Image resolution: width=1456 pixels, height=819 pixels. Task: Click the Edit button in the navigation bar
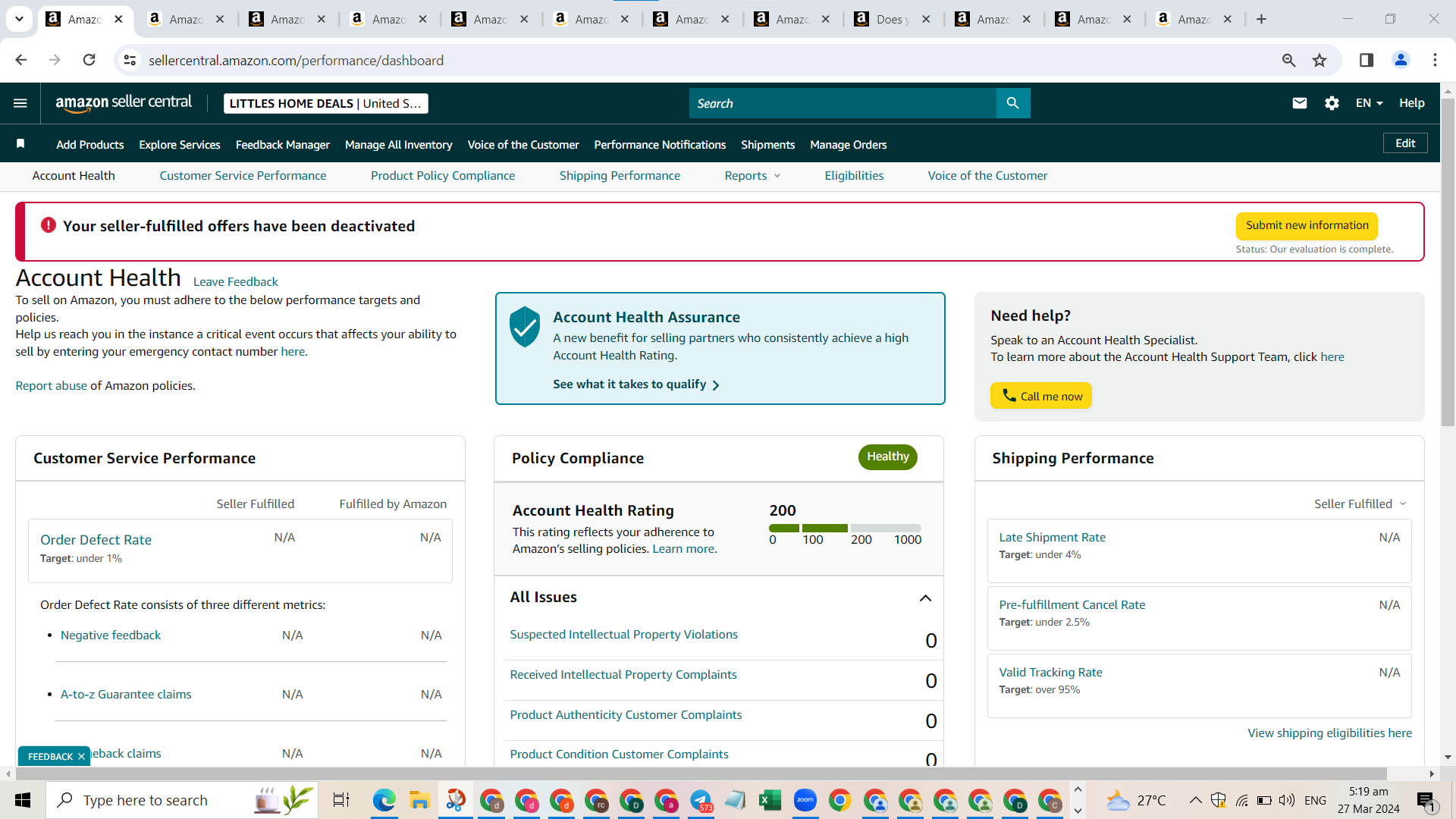tap(1405, 143)
